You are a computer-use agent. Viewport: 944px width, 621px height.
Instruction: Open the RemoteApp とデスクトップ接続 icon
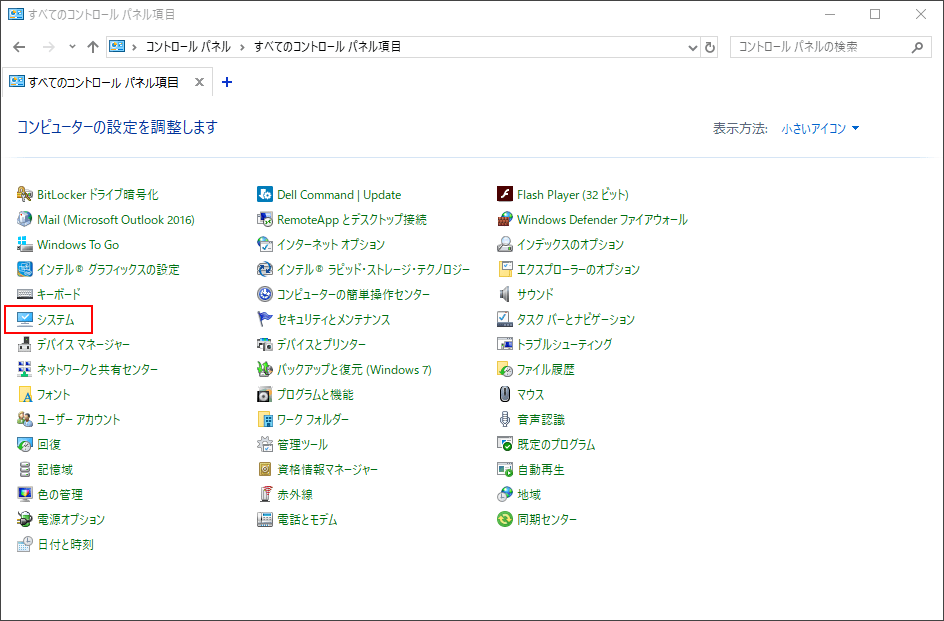coord(265,219)
